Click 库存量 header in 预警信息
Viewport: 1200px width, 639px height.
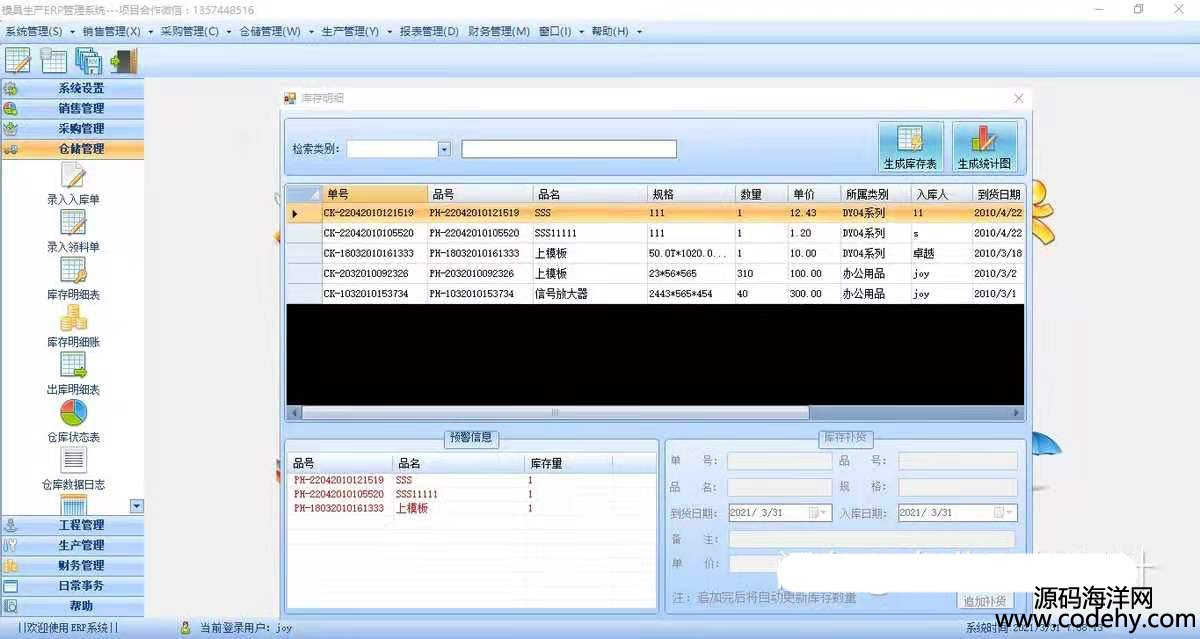click(x=568, y=464)
